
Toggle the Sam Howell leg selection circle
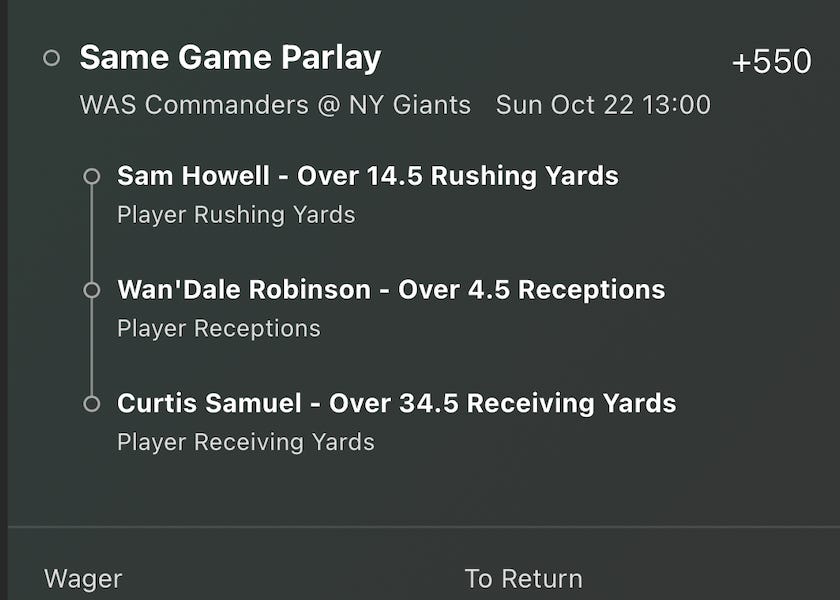coord(94,176)
